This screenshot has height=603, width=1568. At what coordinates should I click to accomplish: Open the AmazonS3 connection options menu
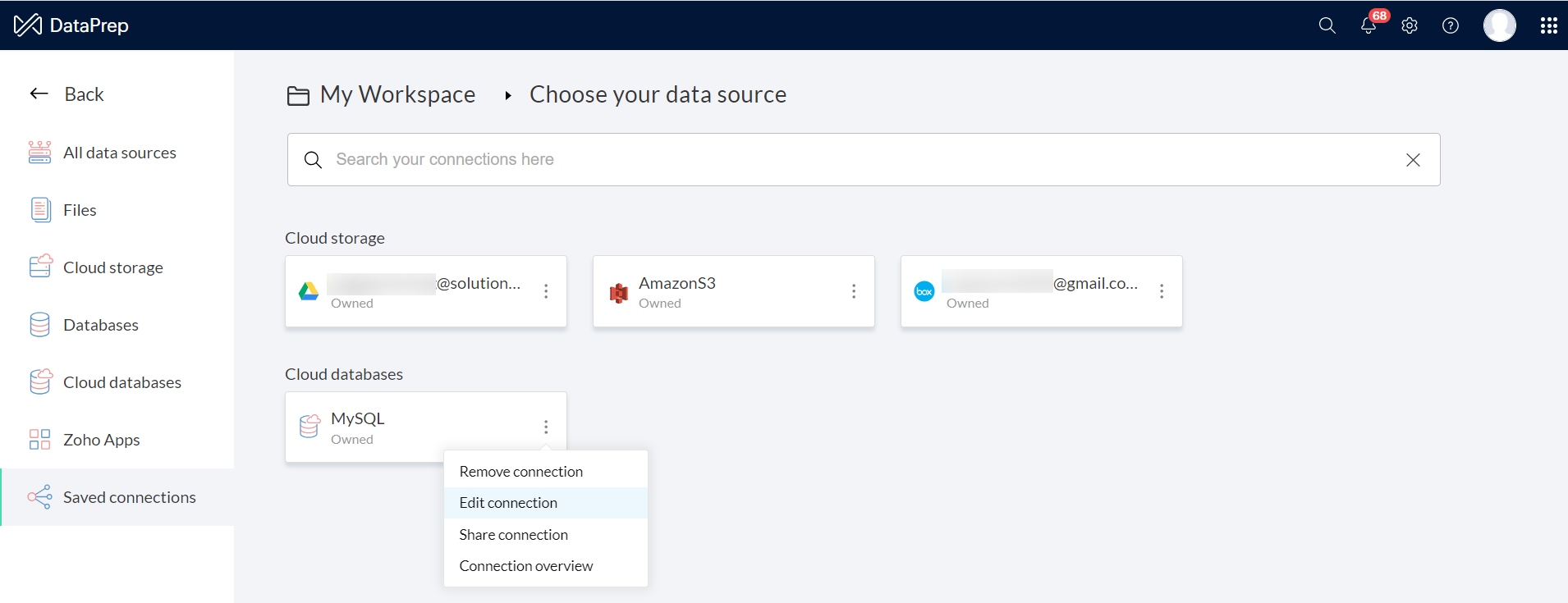[x=854, y=291]
